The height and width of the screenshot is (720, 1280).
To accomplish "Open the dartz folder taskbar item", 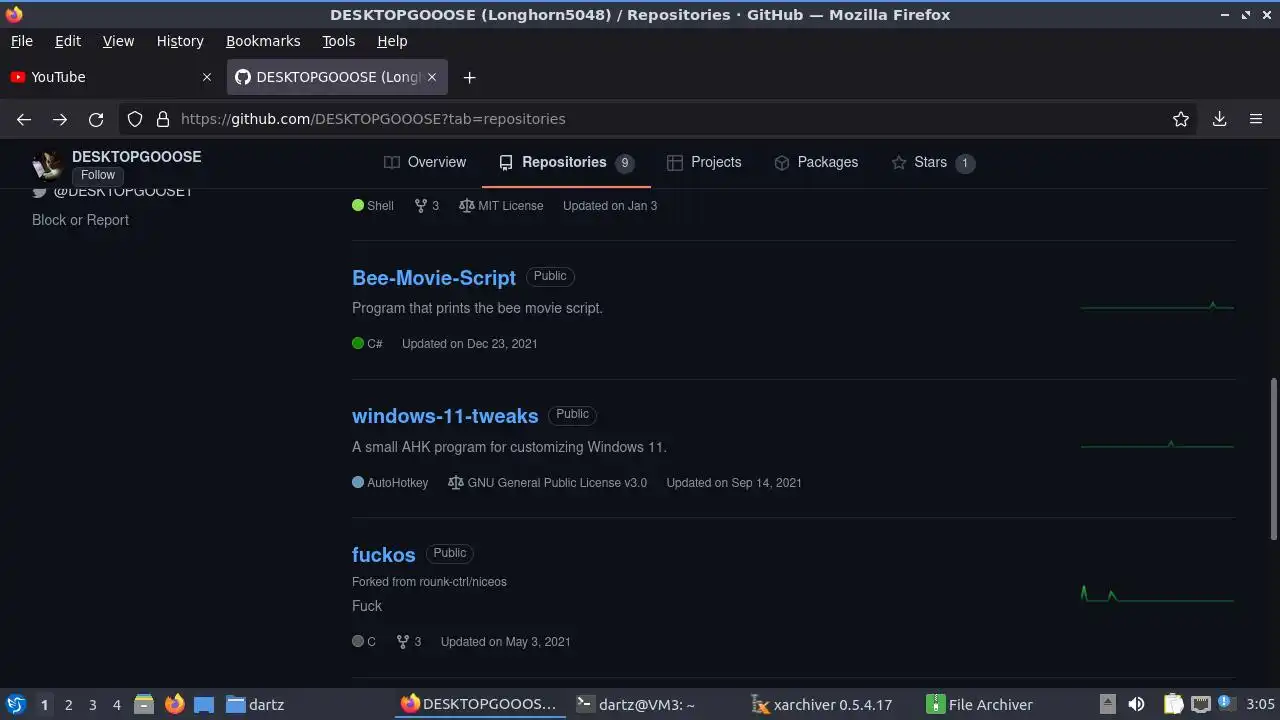I will [x=255, y=705].
